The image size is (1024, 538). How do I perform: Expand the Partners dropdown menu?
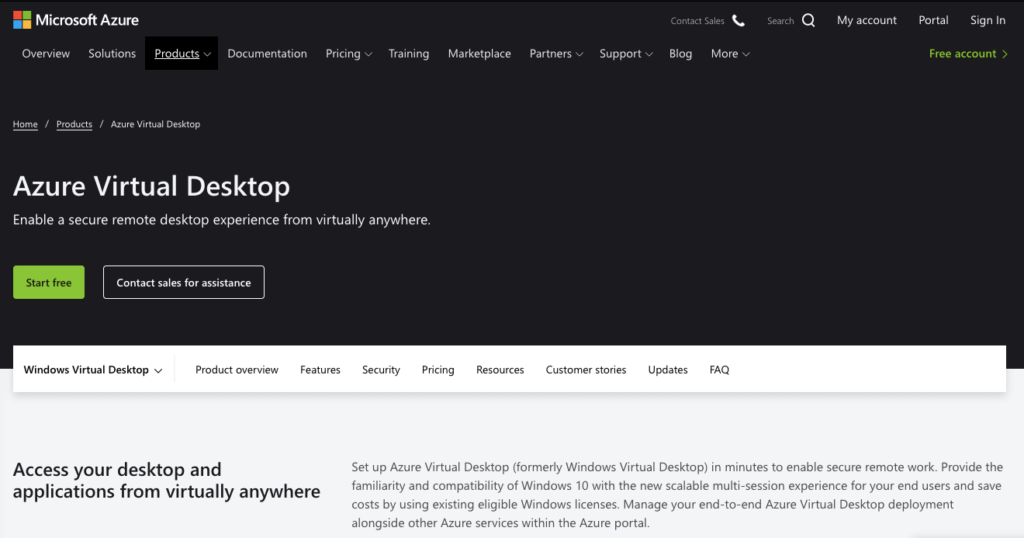coord(556,54)
